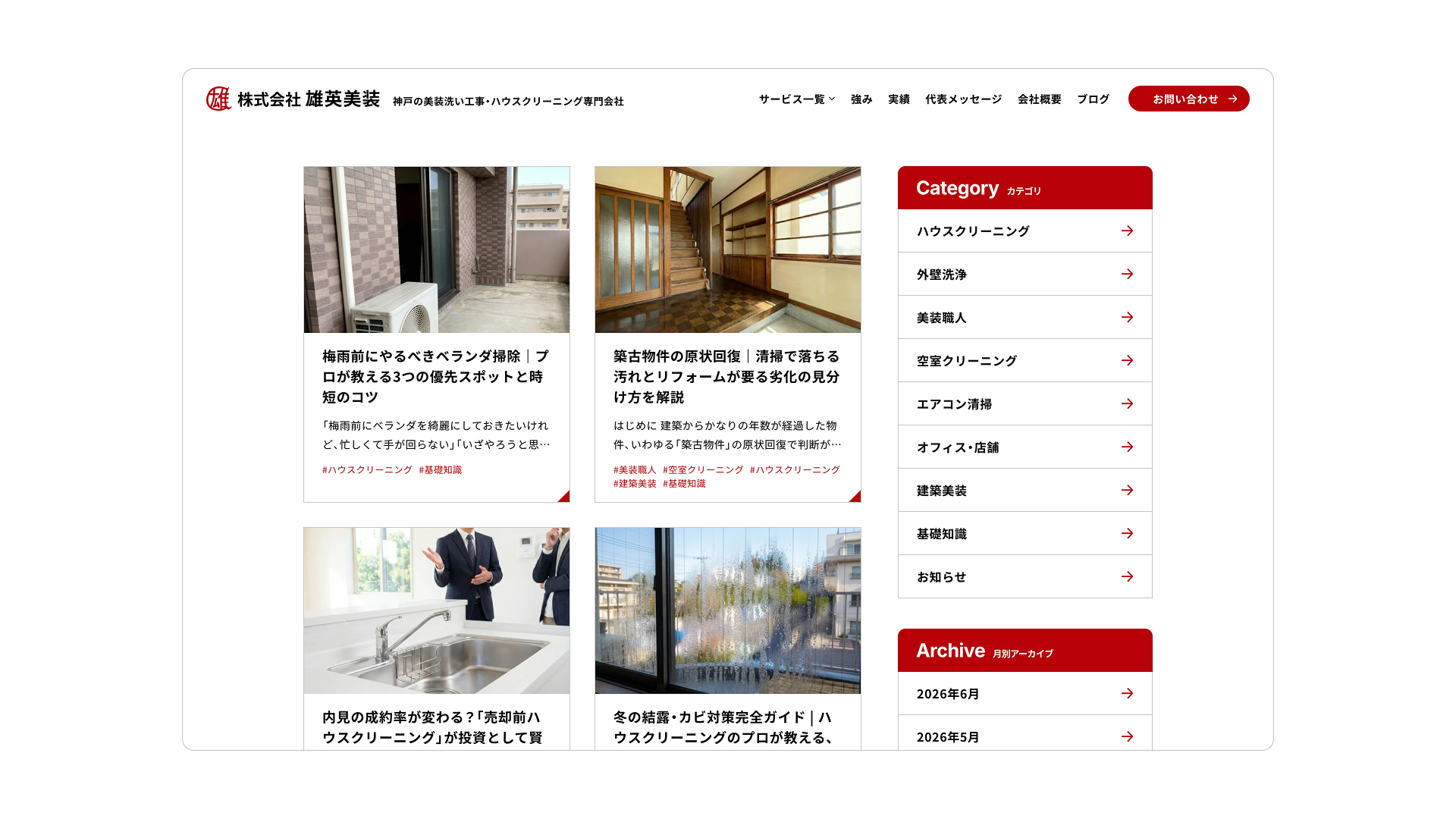Open the エアコン清掃 category link
The image size is (1456, 819).
[1025, 403]
